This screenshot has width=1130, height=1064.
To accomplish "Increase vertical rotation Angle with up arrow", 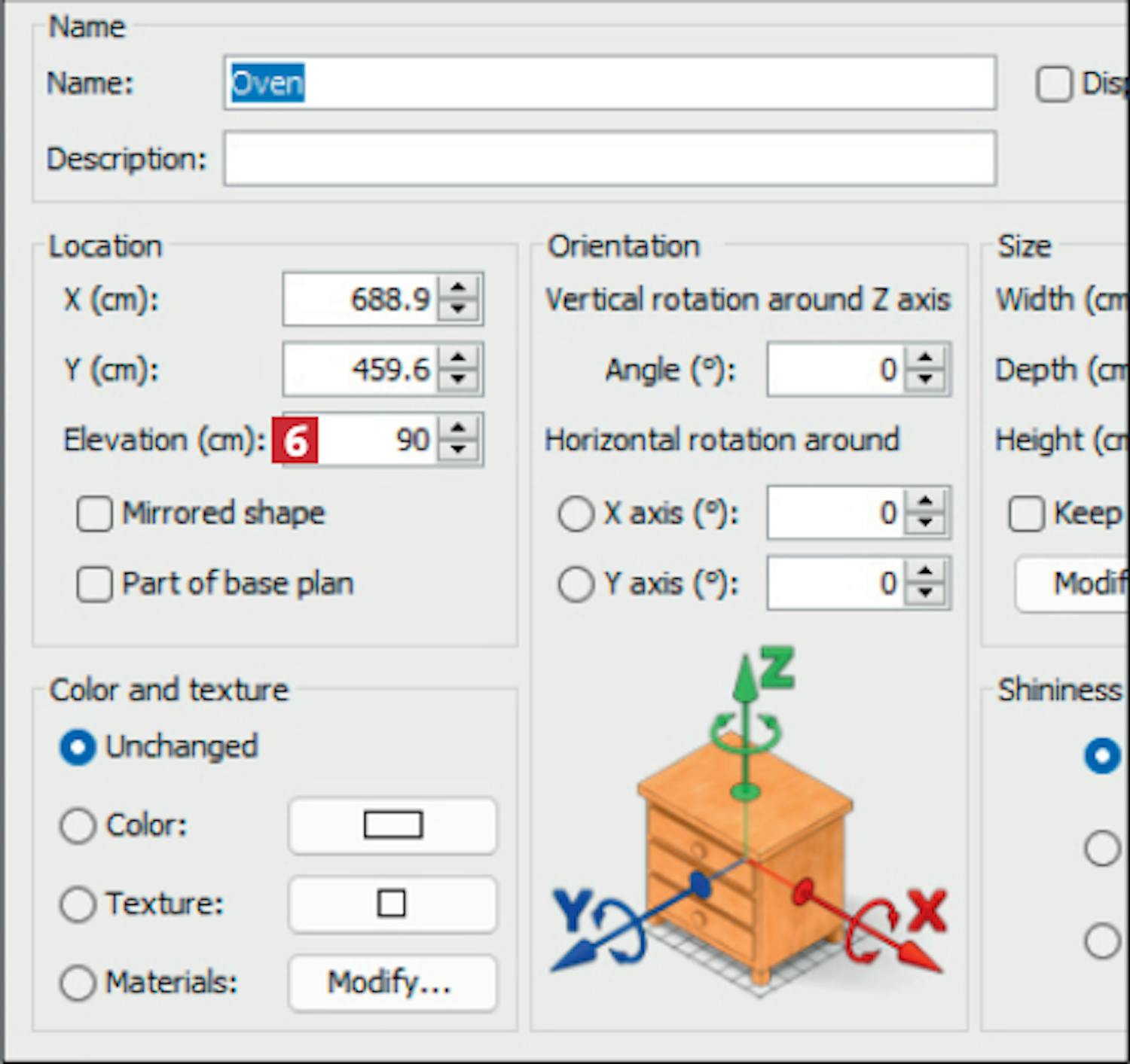I will 925,359.
